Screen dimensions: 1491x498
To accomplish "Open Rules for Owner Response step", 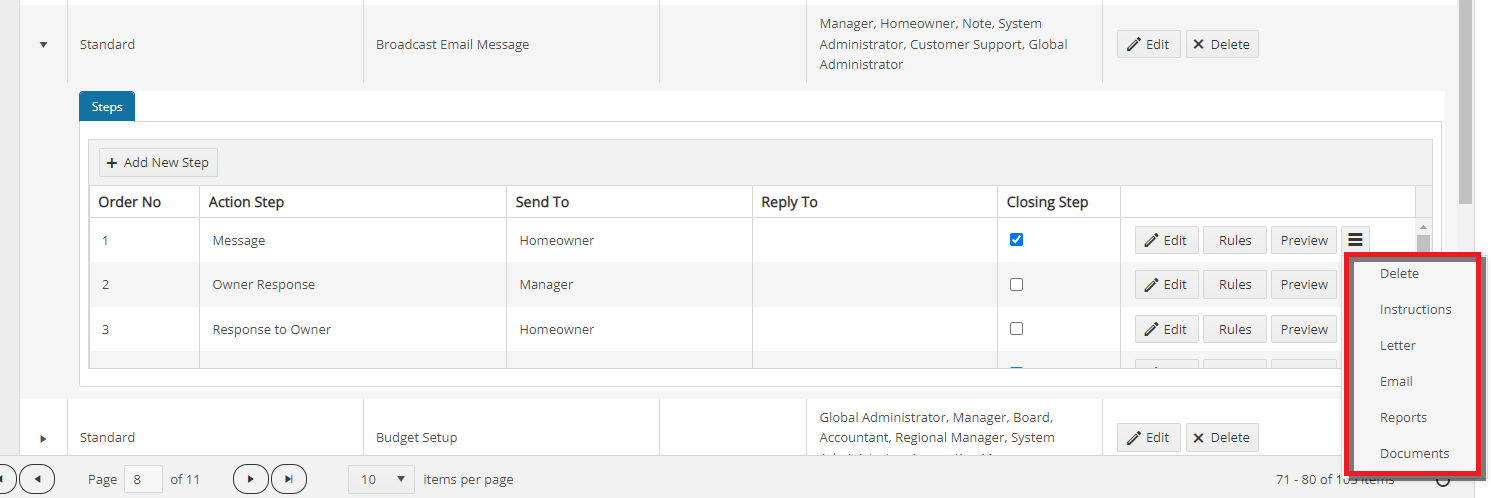I will [x=1234, y=284].
